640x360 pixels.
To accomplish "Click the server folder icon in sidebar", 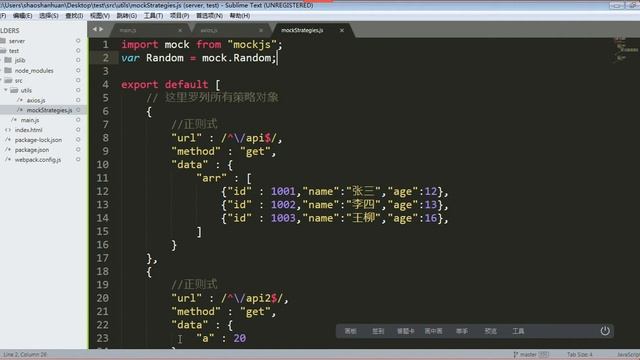I will (x=2, y=41).
